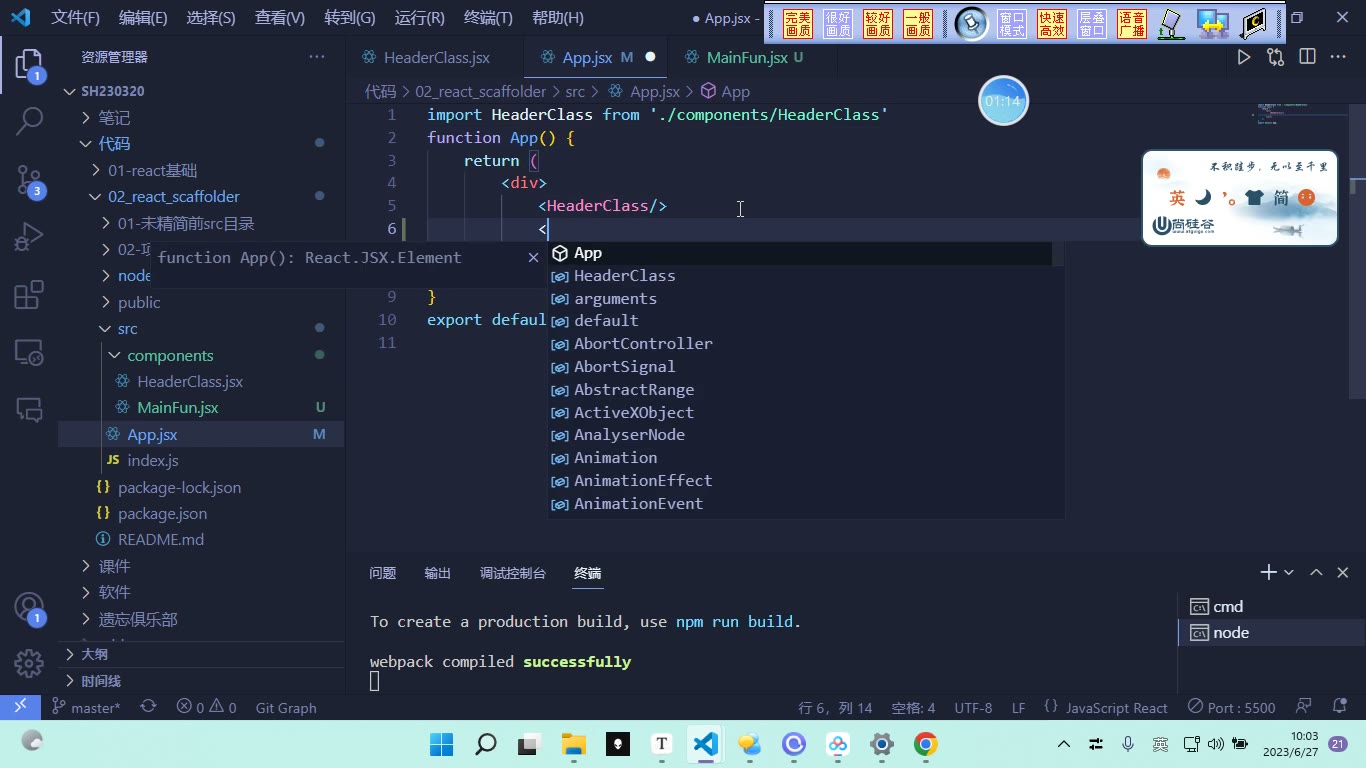Add a new terminal with plus icon
The image size is (1366, 768).
click(x=1268, y=572)
